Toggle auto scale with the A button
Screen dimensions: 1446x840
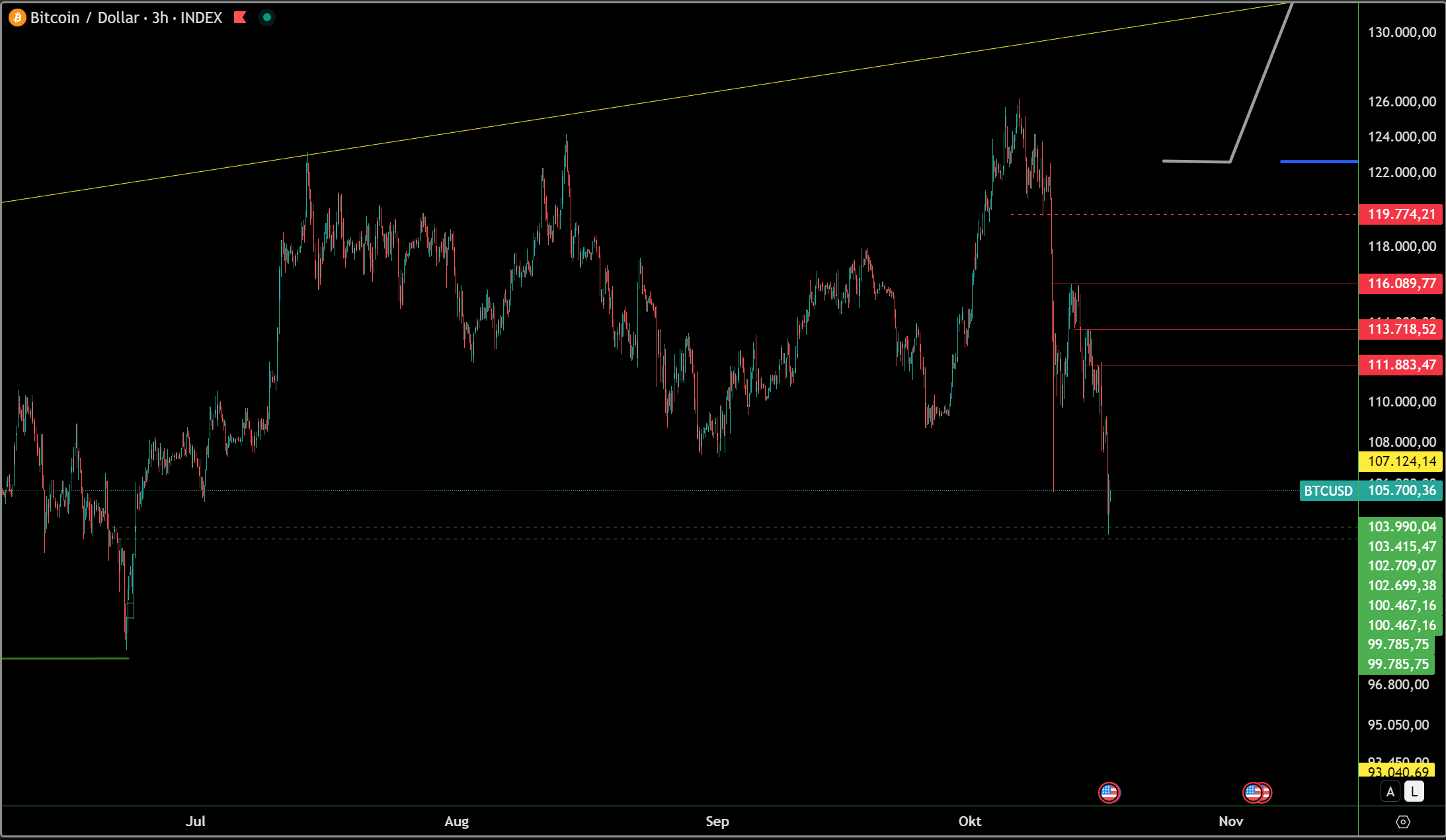point(1390,792)
